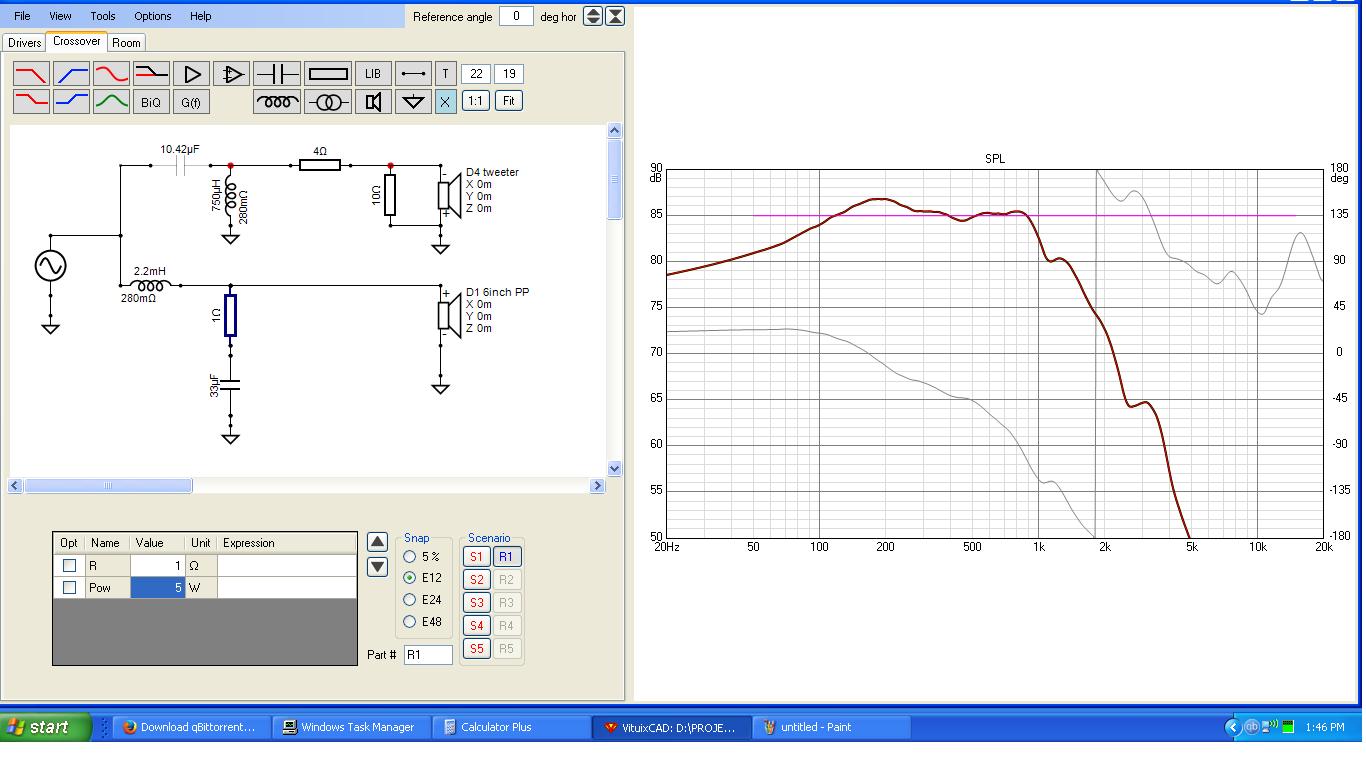Select the 10.42µF capacitor in schematic
Viewport: 1366px width, 768px height.
pyautogui.click(x=180, y=165)
